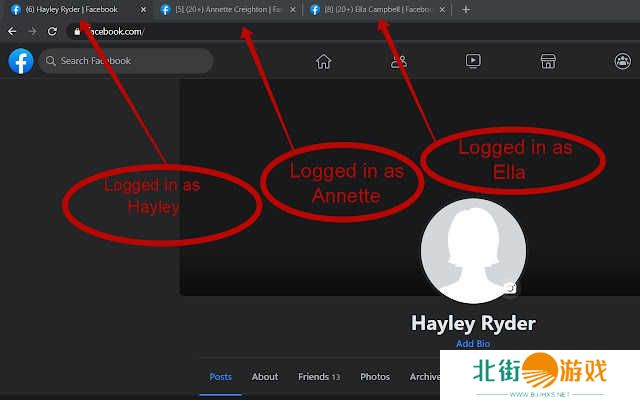
Task: Click the camera icon on profile picture
Action: [511, 287]
